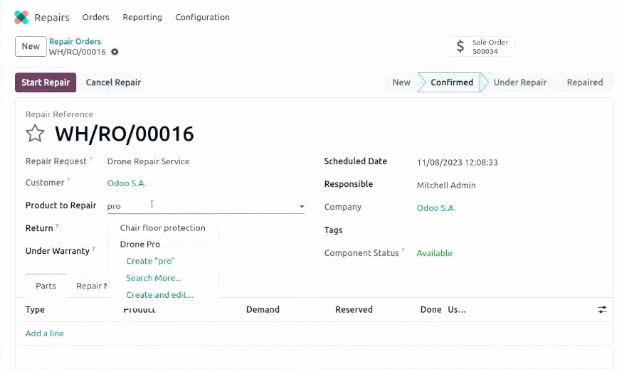Click the empty Tags field

[x=509, y=230]
